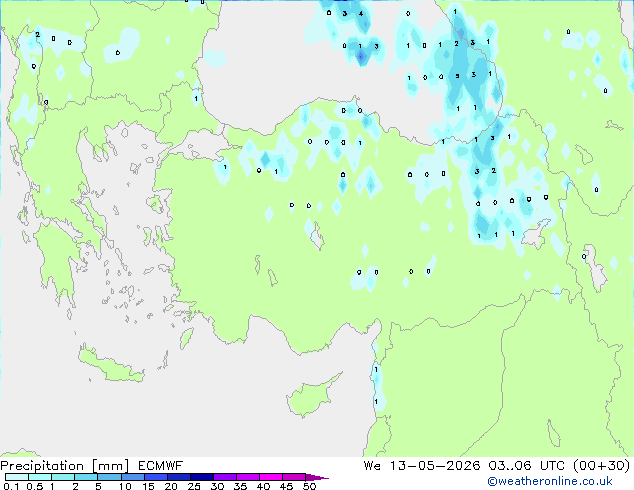Click the above-50 purple arrow legend tip
Screen dimensions: 634x490
(x=317, y=477)
